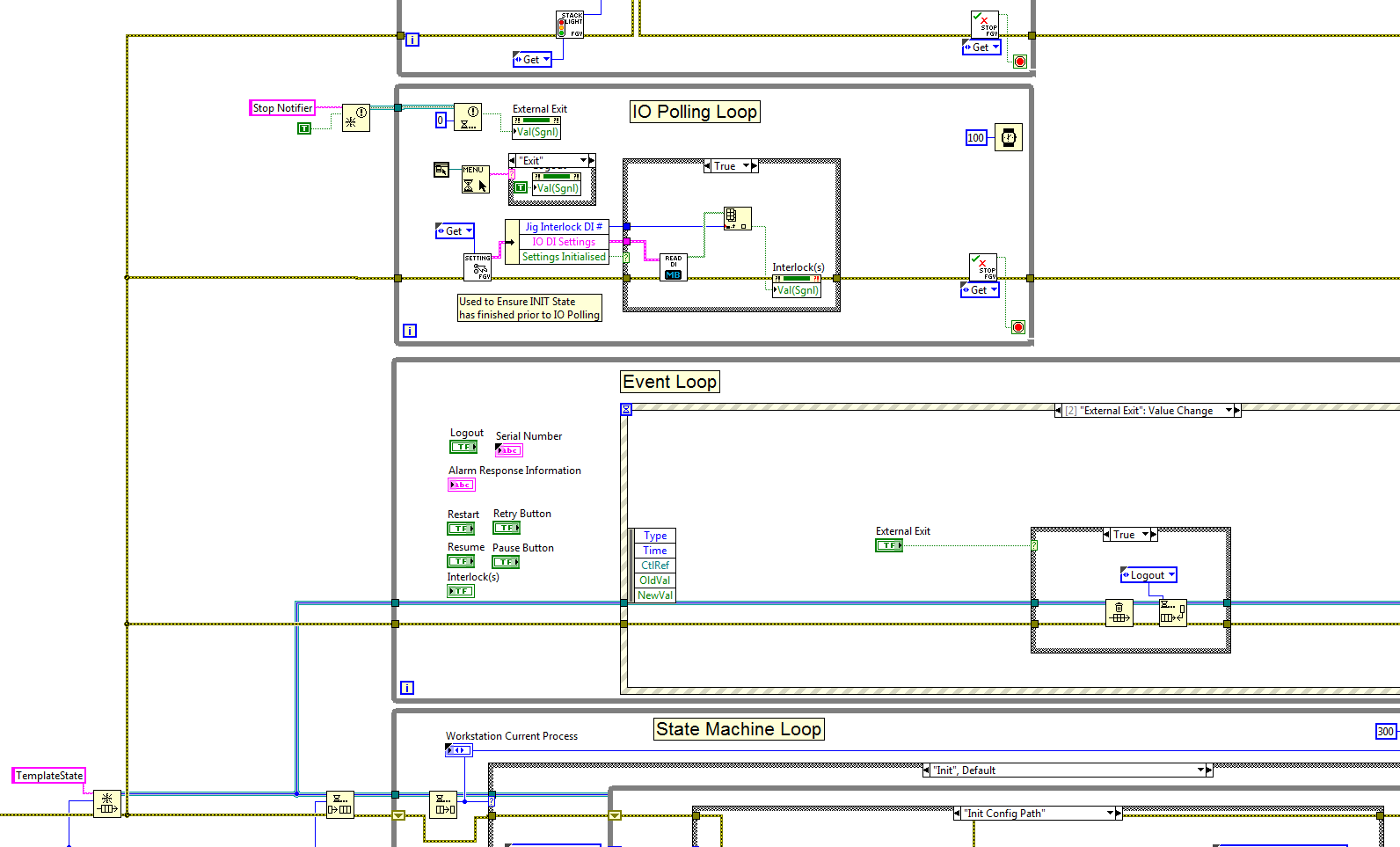Open the Get enum under top Stop FGV

(x=981, y=47)
